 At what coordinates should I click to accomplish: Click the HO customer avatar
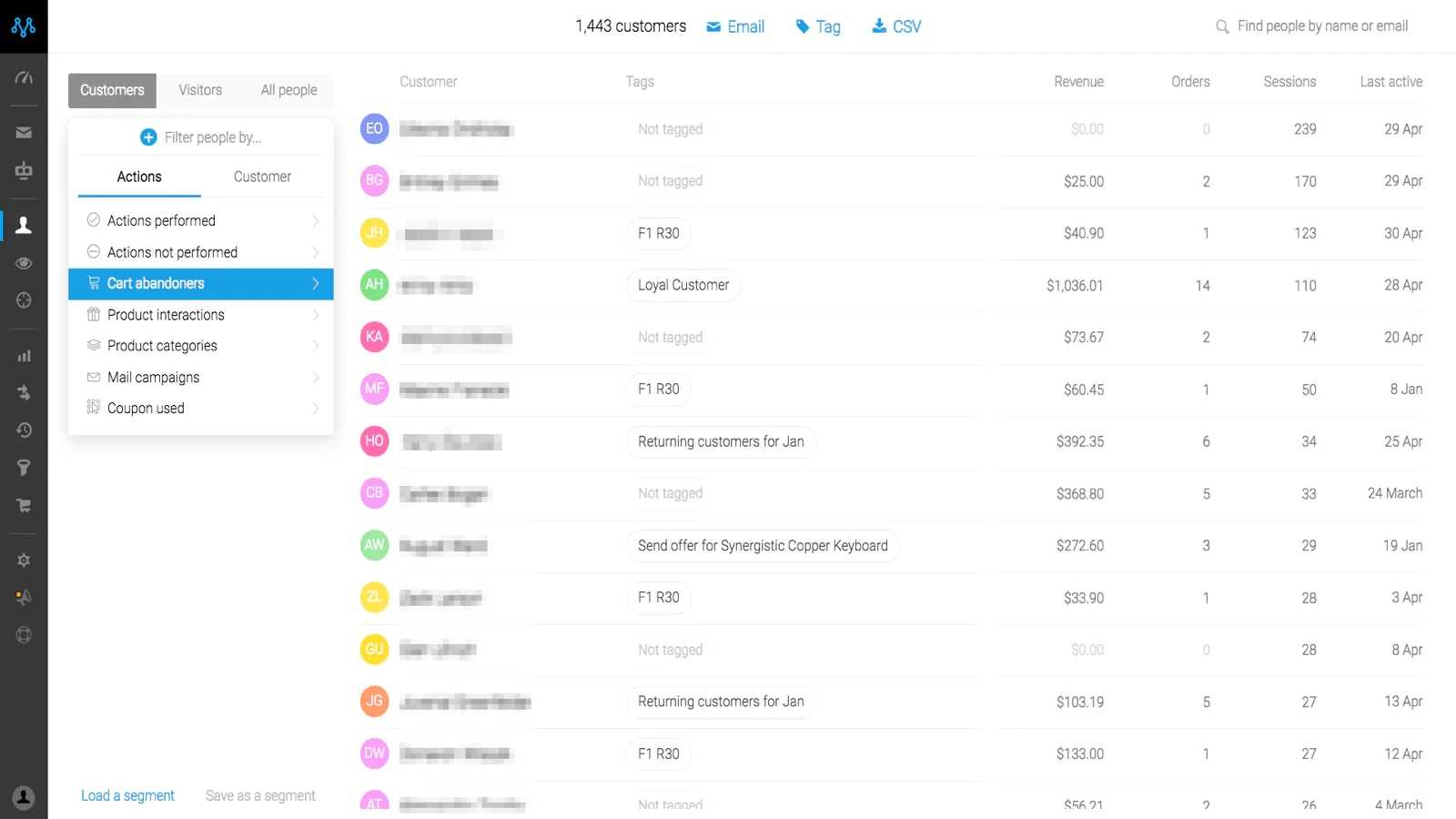point(374,441)
